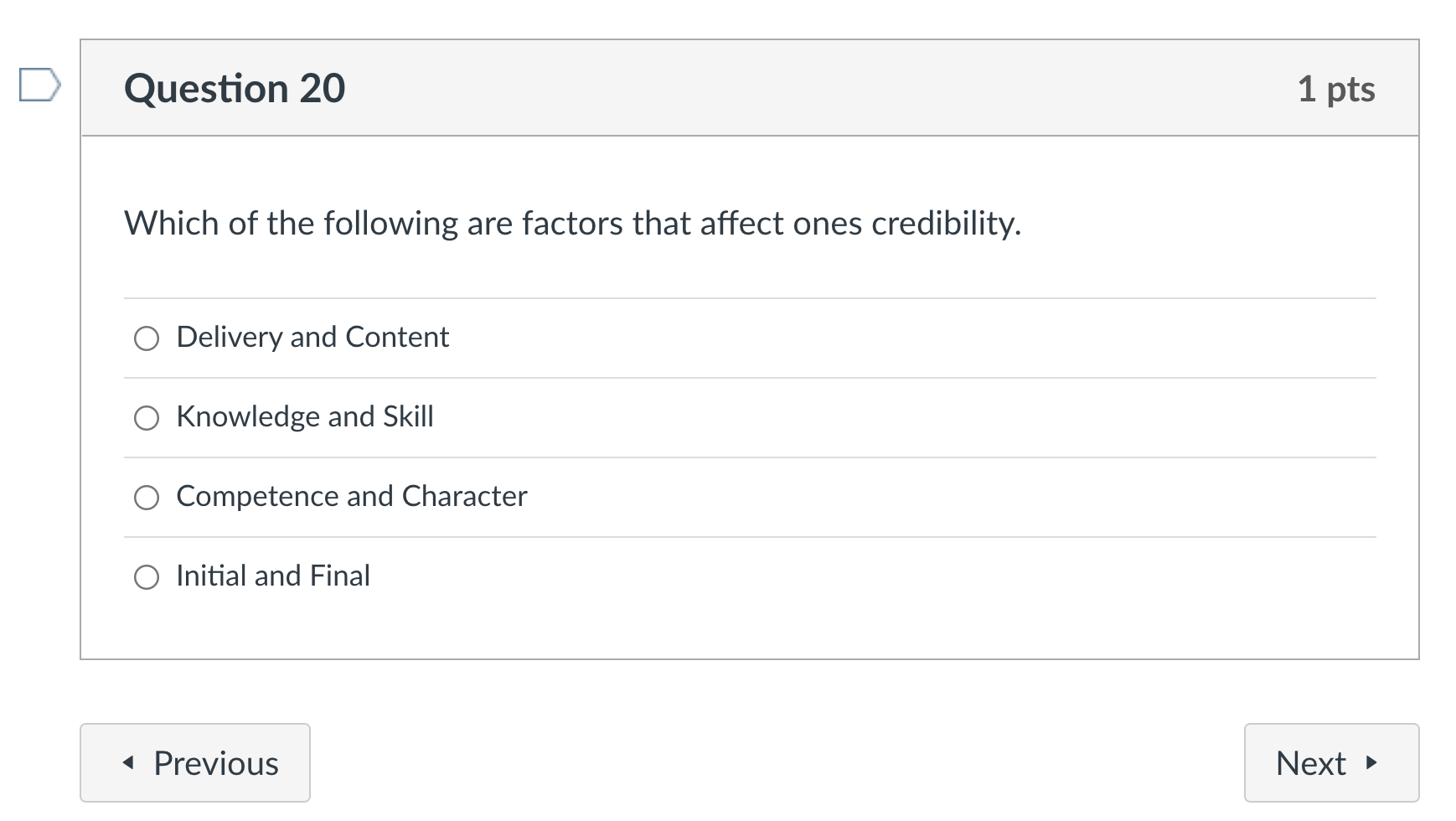This screenshot has height=821, width=1456.
Task: Select the Knowledge and Skill radio button
Action: pyautogui.click(x=147, y=417)
